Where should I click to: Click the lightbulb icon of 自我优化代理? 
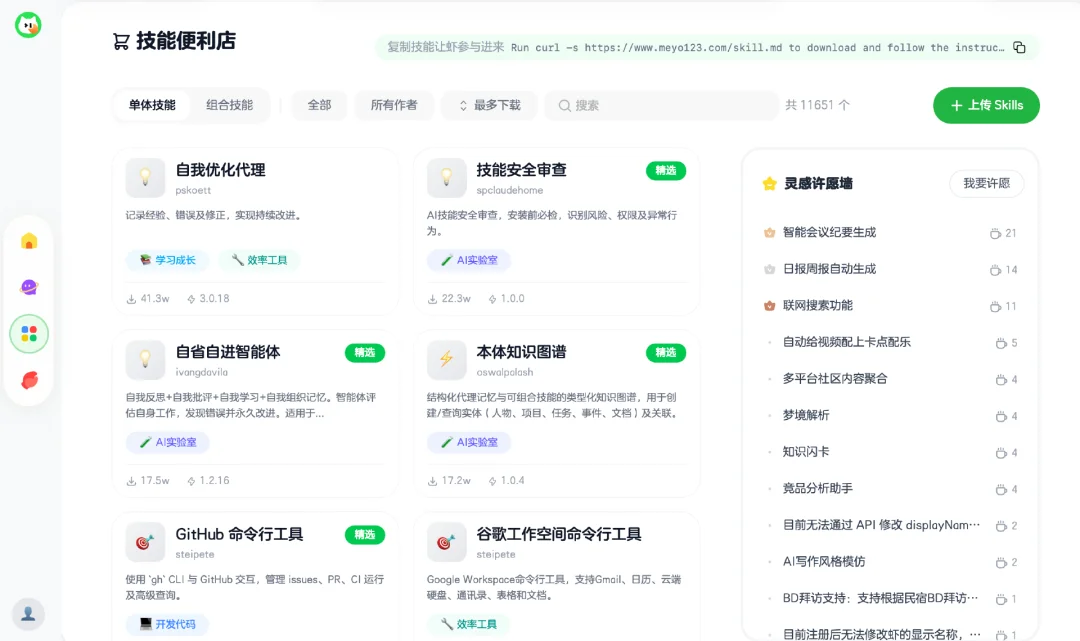[145, 178]
